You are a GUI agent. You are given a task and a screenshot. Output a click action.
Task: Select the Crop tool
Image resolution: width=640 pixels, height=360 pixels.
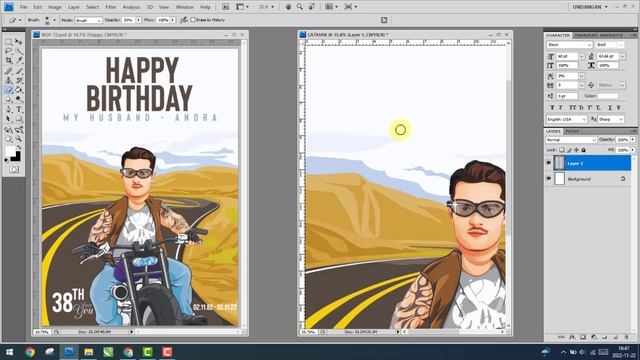tap(9, 61)
